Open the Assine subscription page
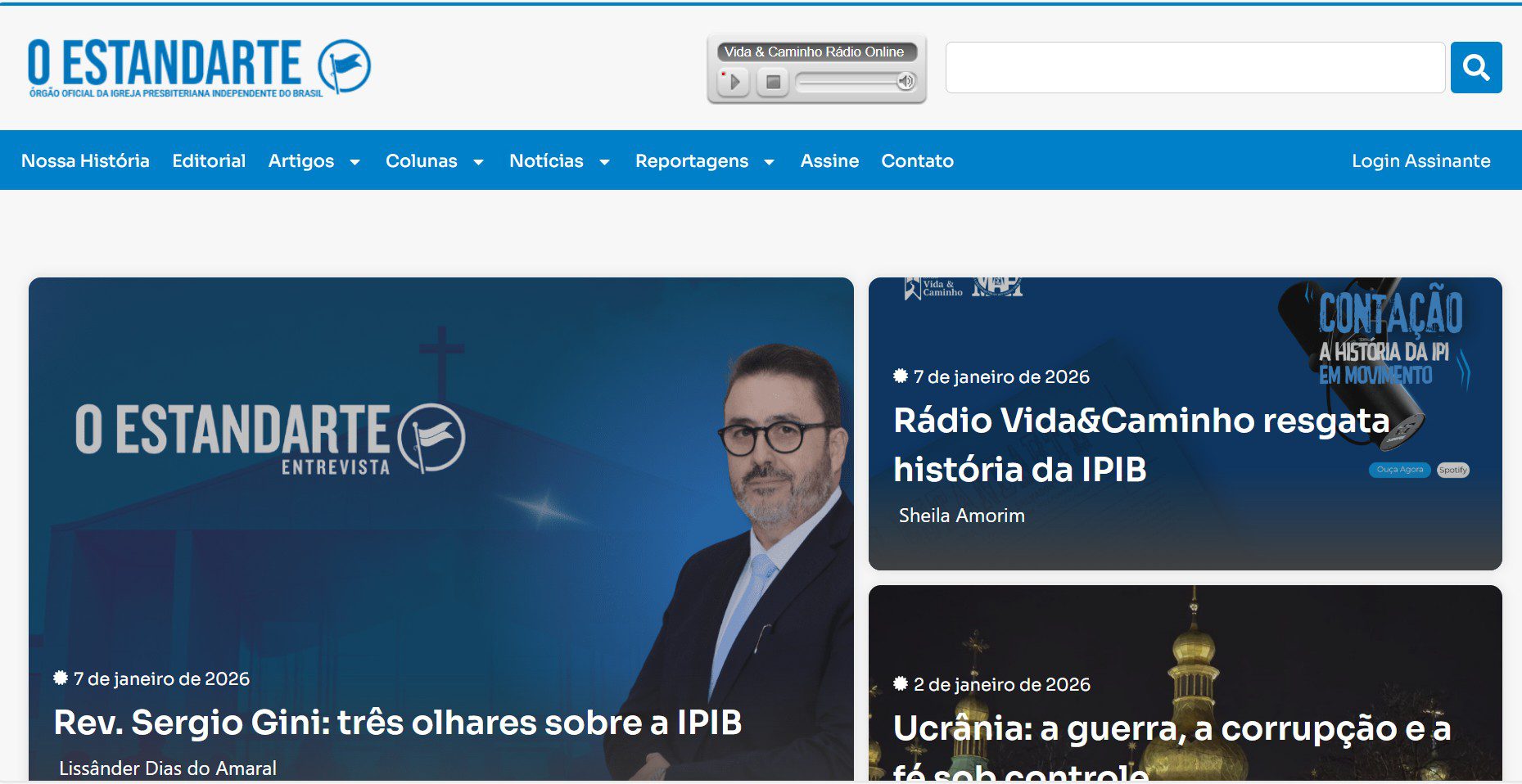1522x784 pixels. [829, 160]
